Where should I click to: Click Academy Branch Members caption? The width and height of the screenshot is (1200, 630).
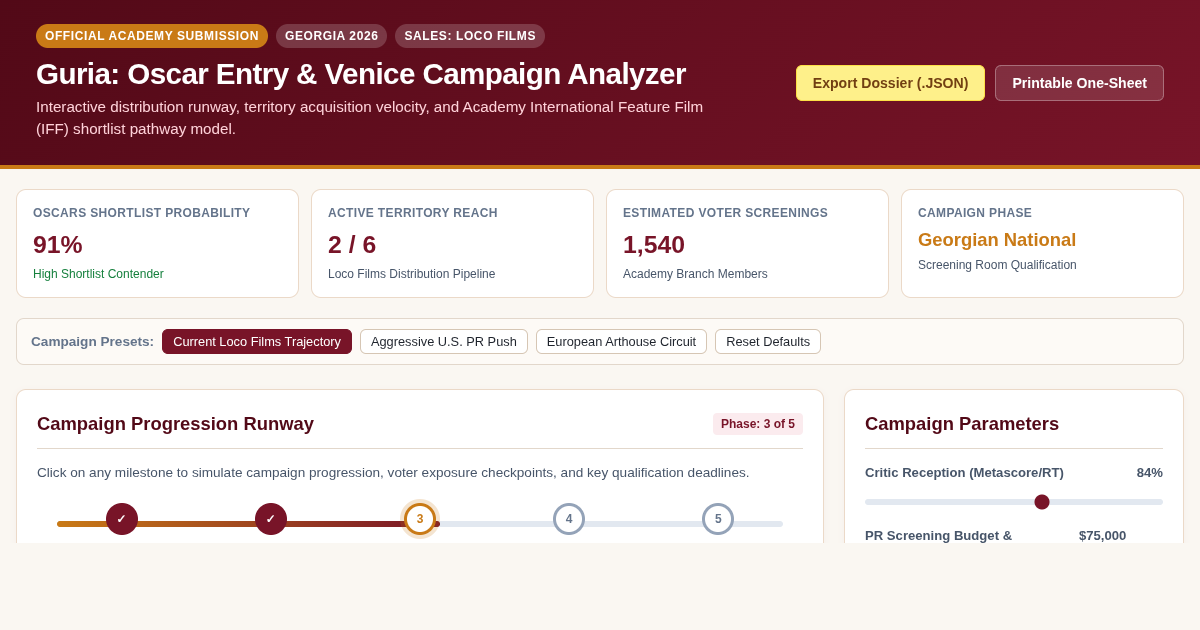[x=695, y=274]
